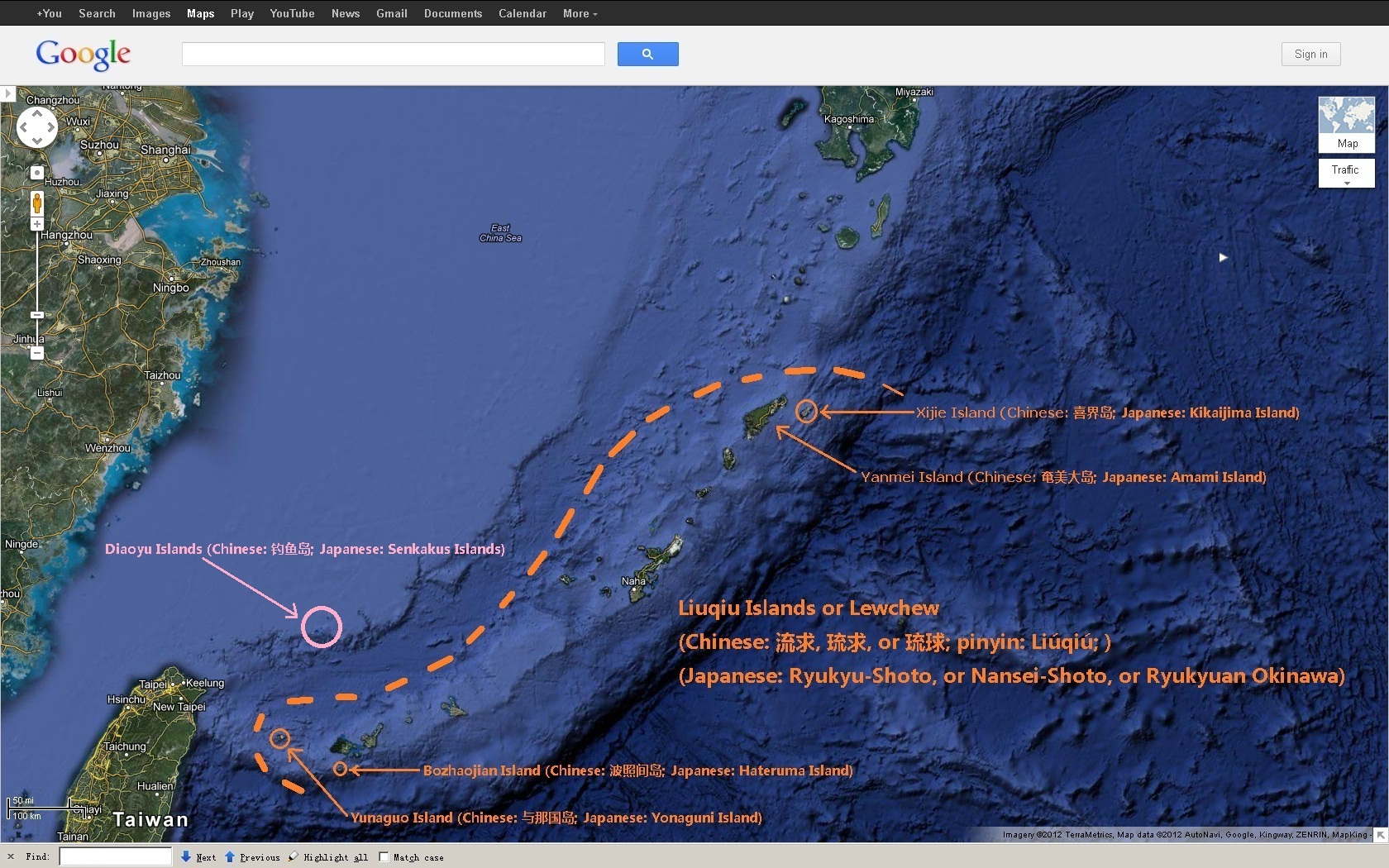Screen dimensions: 1389x868
Task: Click the Taiwan map label
Action: [x=150, y=819]
